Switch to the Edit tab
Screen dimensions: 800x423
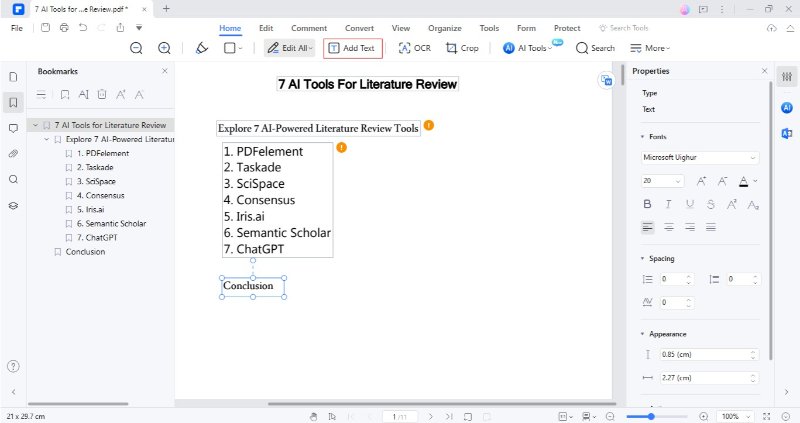tap(266, 28)
